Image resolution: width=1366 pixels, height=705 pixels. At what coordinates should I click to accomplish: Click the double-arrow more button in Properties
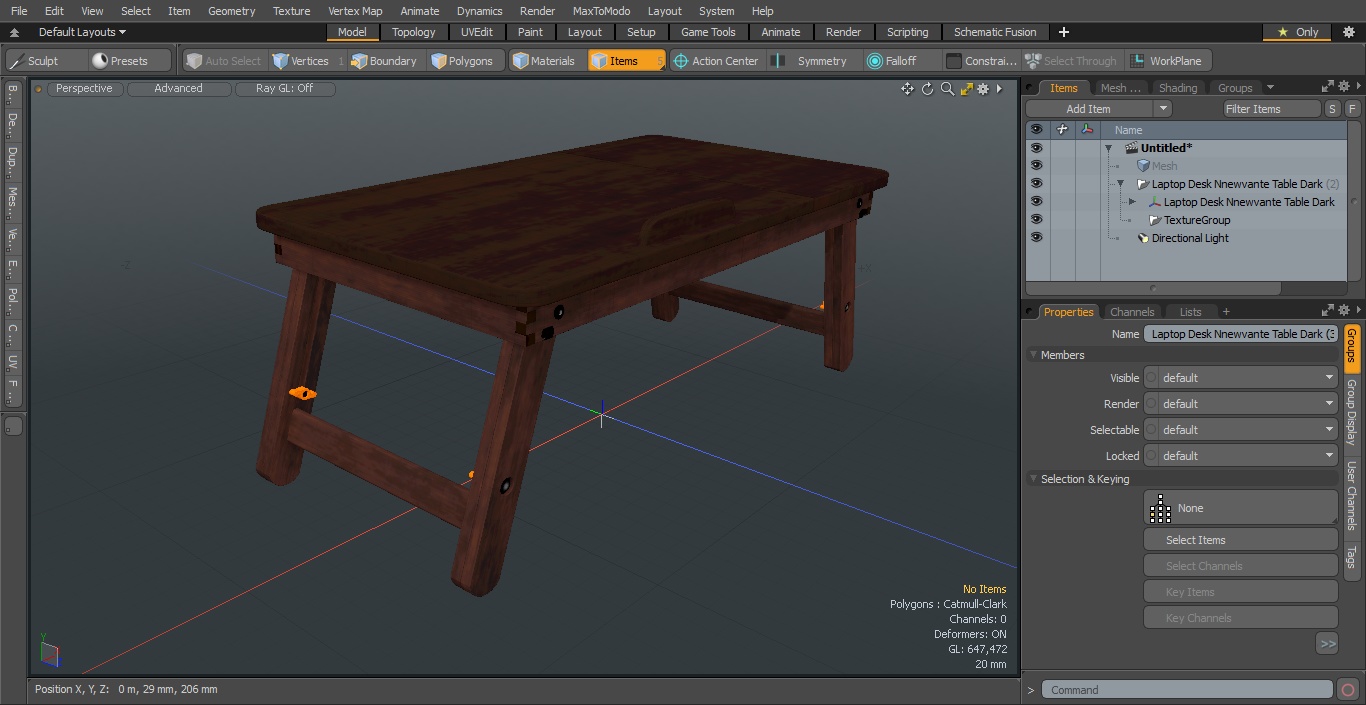[x=1327, y=644]
